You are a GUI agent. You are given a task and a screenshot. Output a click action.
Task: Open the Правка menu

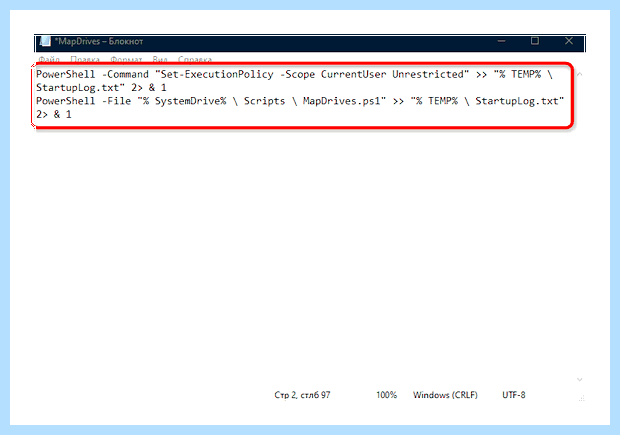[85, 60]
